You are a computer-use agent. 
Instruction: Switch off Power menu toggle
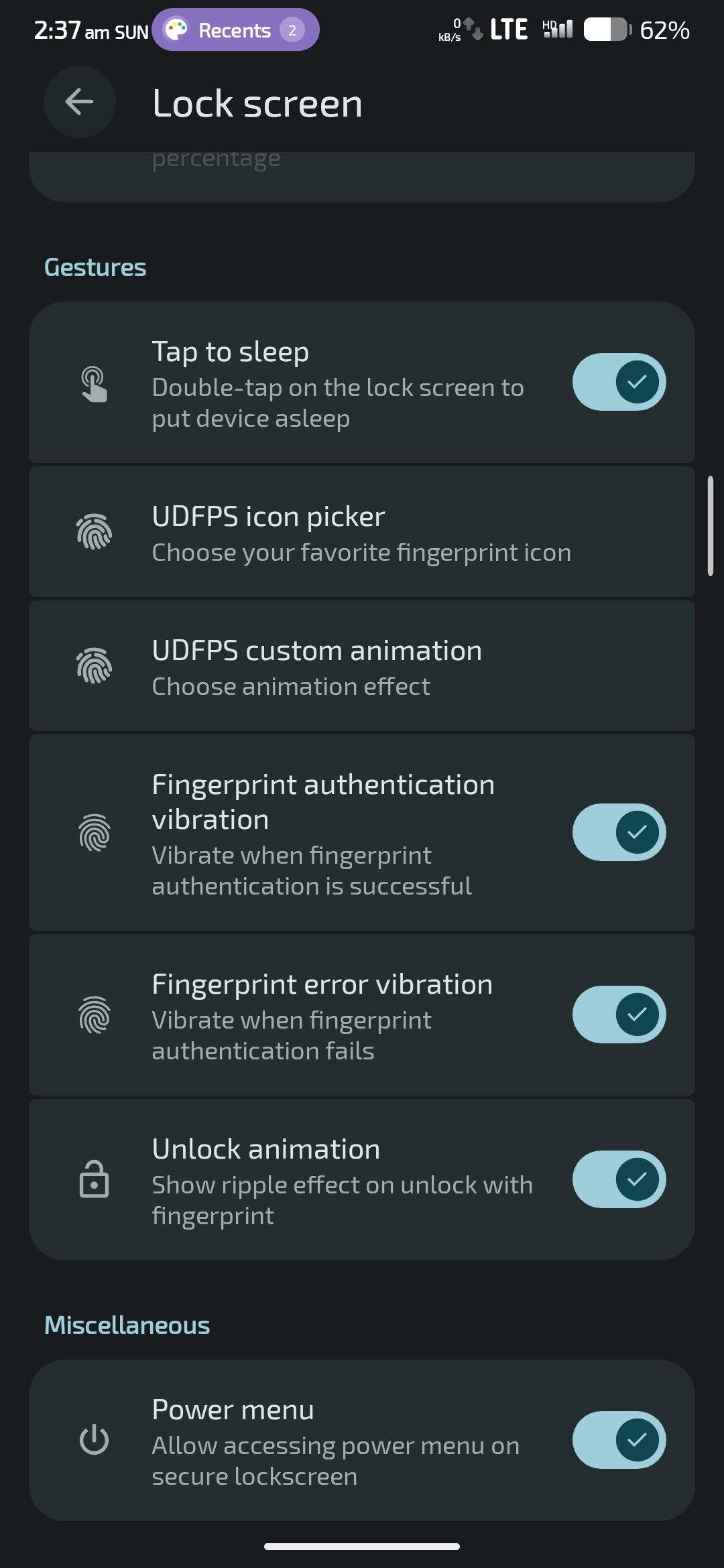tap(619, 1440)
